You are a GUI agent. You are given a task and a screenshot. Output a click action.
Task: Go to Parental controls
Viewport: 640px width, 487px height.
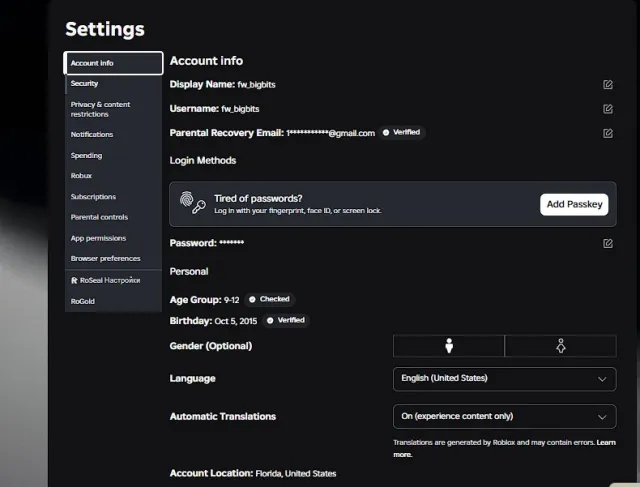pos(113,218)
